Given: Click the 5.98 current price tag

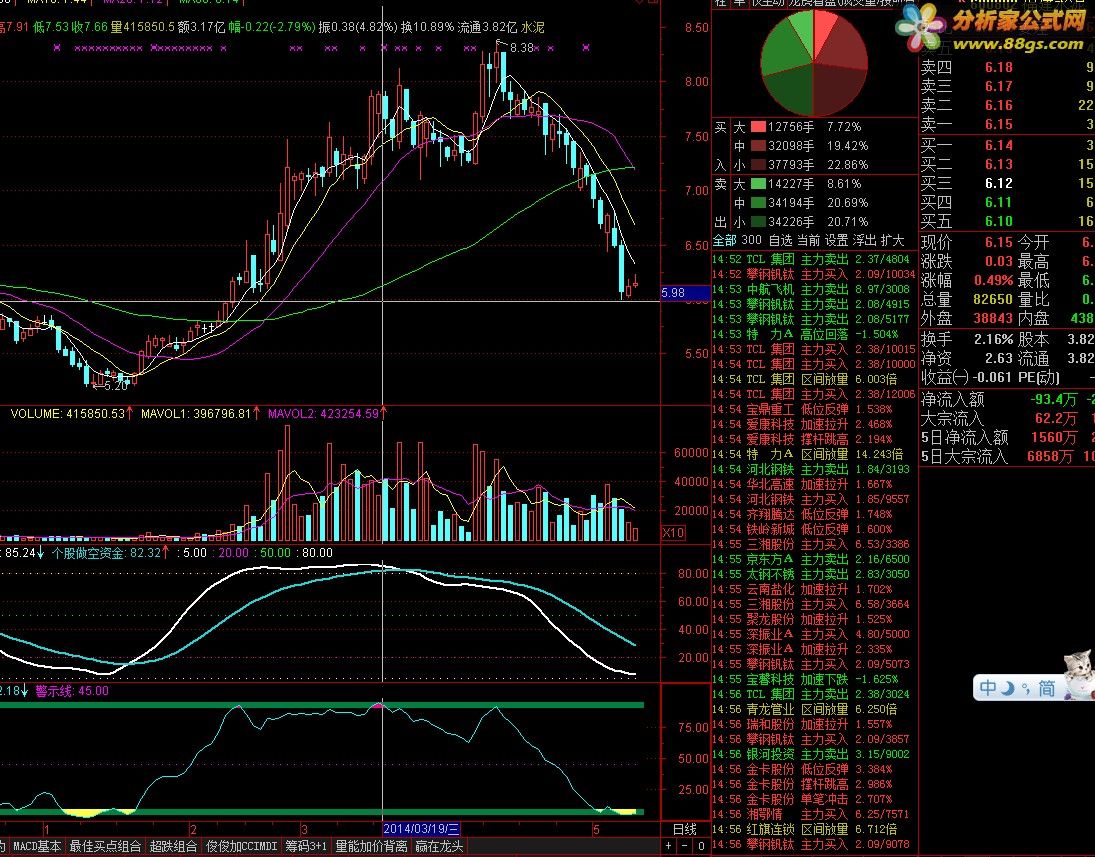Looking at the screenshot, I should [684, 293].
